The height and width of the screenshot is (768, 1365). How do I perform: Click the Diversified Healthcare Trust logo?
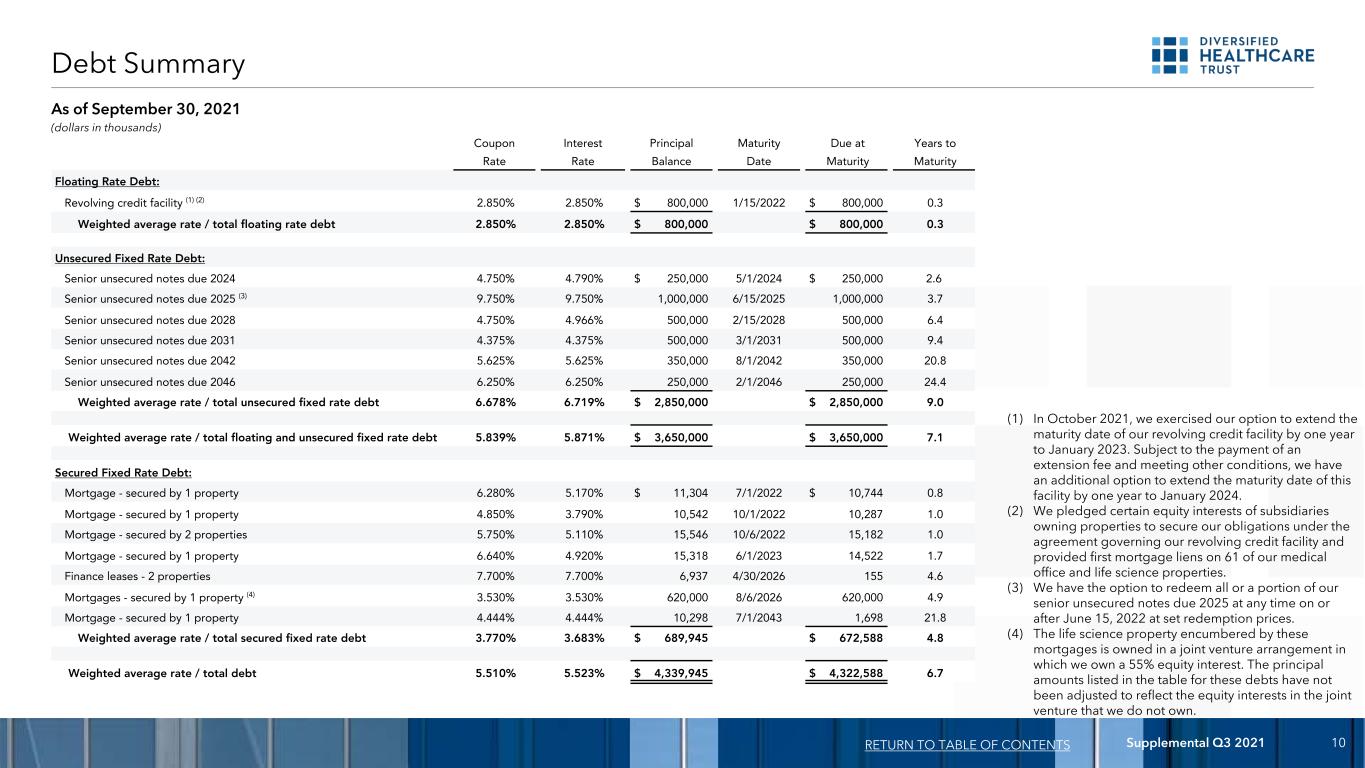pyautogui.click(x=1233, y=55)
